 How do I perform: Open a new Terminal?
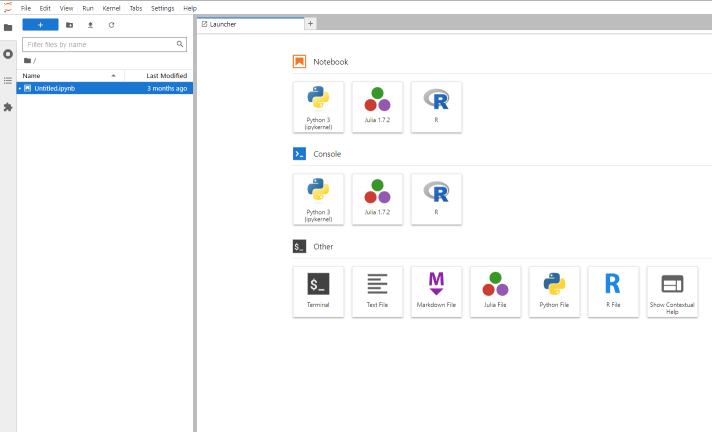point(318,292)
